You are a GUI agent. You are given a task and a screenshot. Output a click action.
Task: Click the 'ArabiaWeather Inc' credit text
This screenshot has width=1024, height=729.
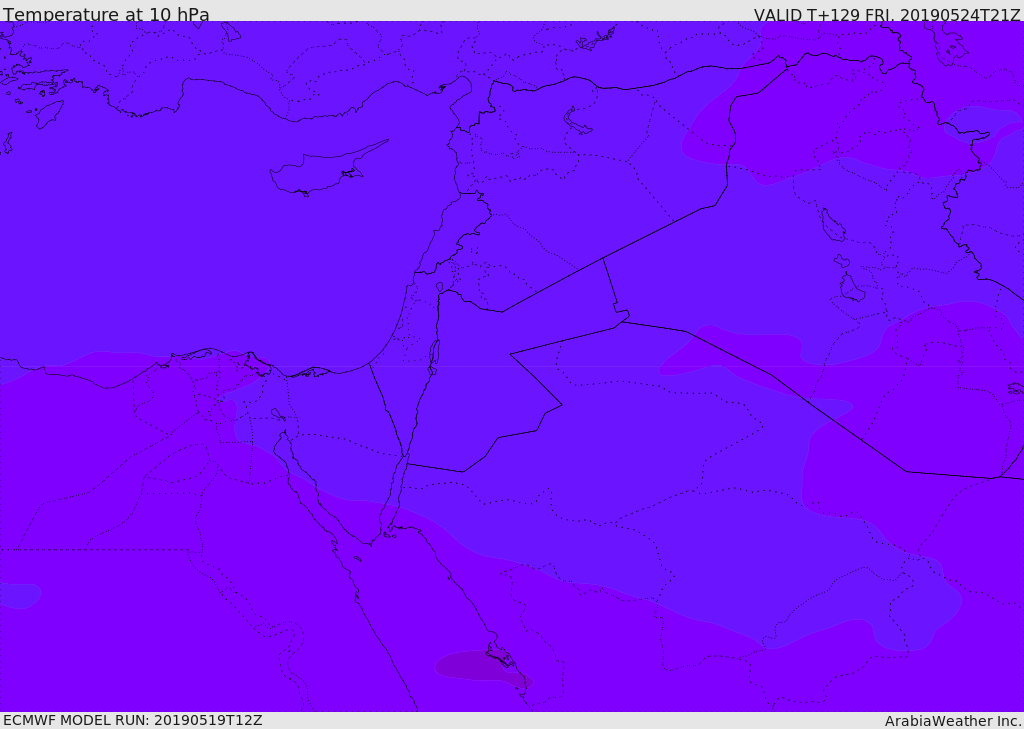point(953,721)
